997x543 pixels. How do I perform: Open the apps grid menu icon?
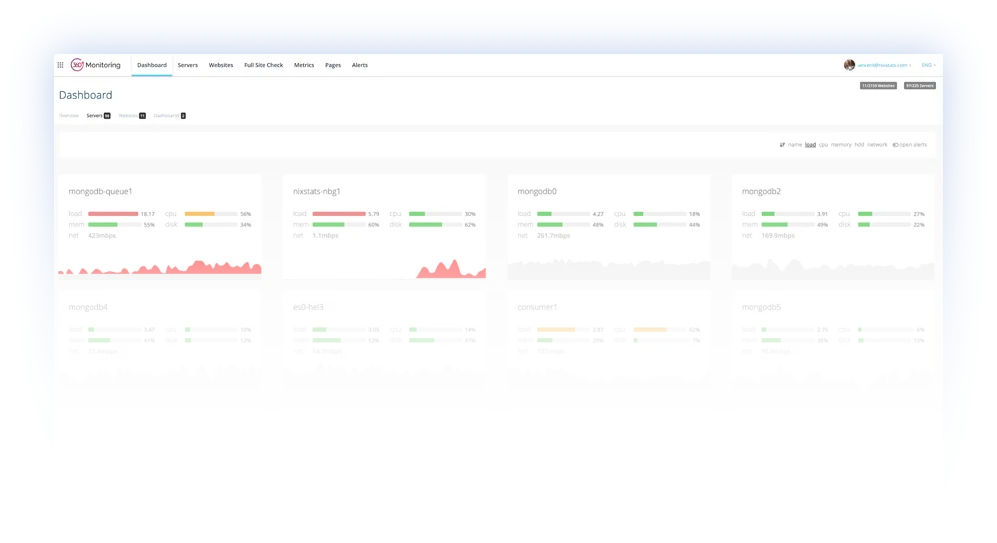click(60, 65)
